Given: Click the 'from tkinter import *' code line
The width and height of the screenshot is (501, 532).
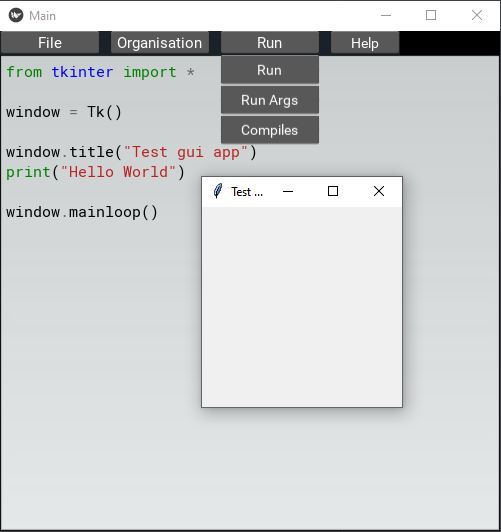Looking at the screenshot, I should tap(100, 72).
